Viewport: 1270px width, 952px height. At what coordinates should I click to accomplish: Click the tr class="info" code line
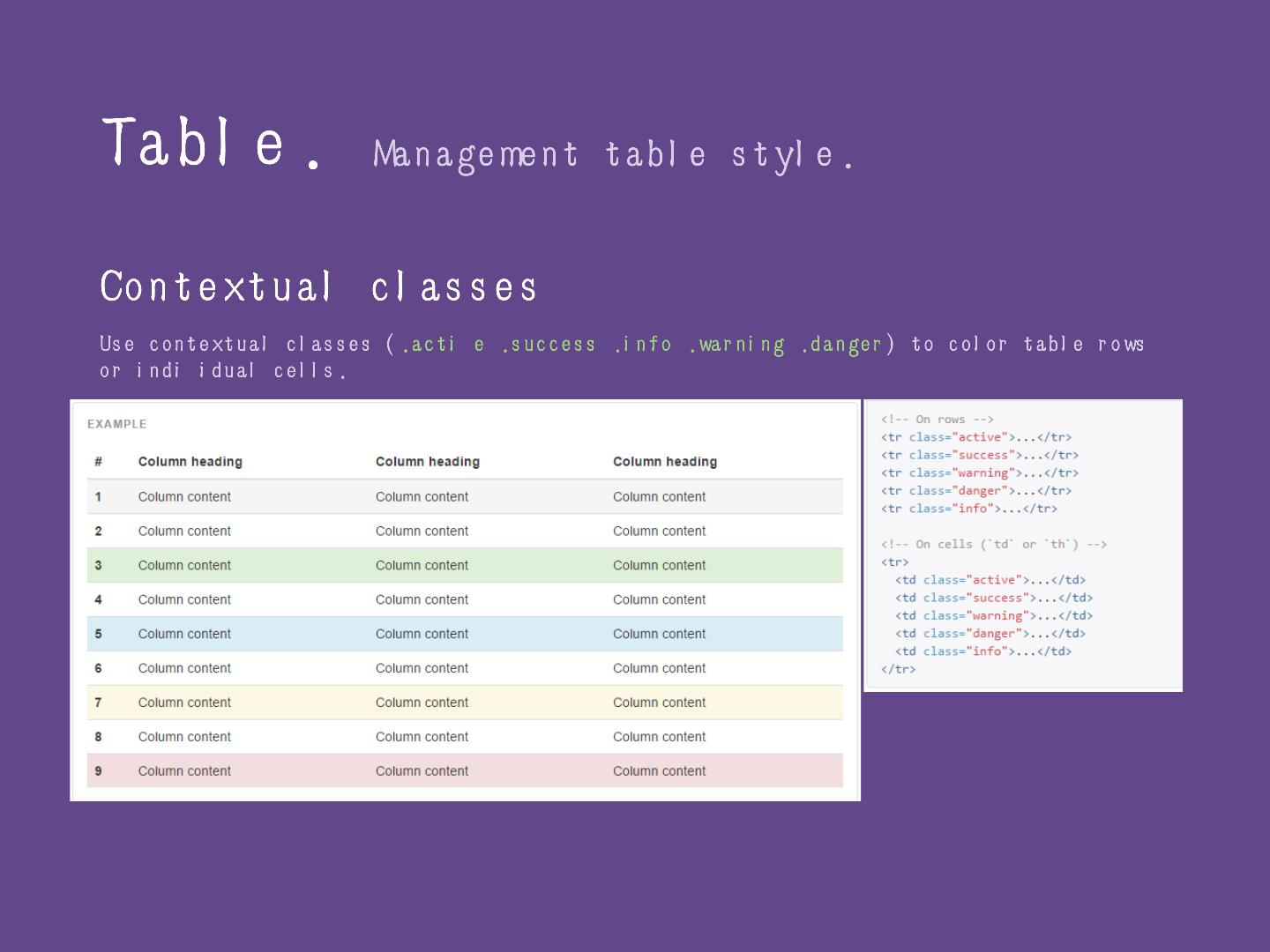[968, 509]
